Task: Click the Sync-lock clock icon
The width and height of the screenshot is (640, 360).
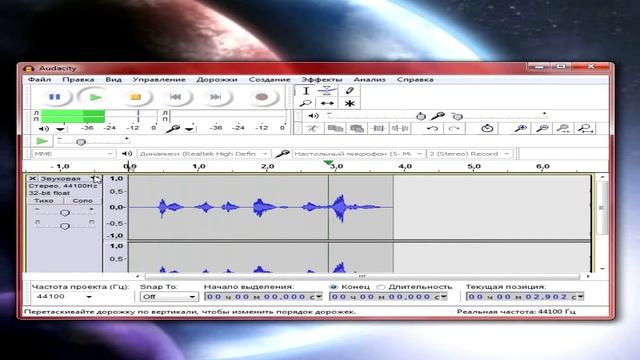Action: [x=487, y=129]
